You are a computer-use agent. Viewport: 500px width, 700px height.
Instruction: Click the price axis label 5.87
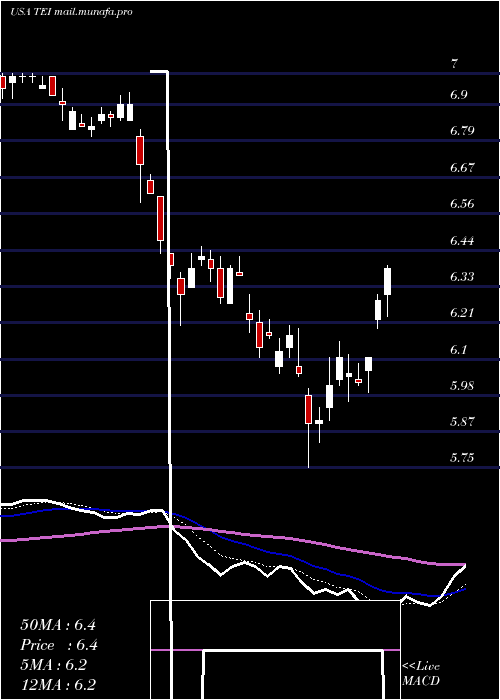coord(462,422)
